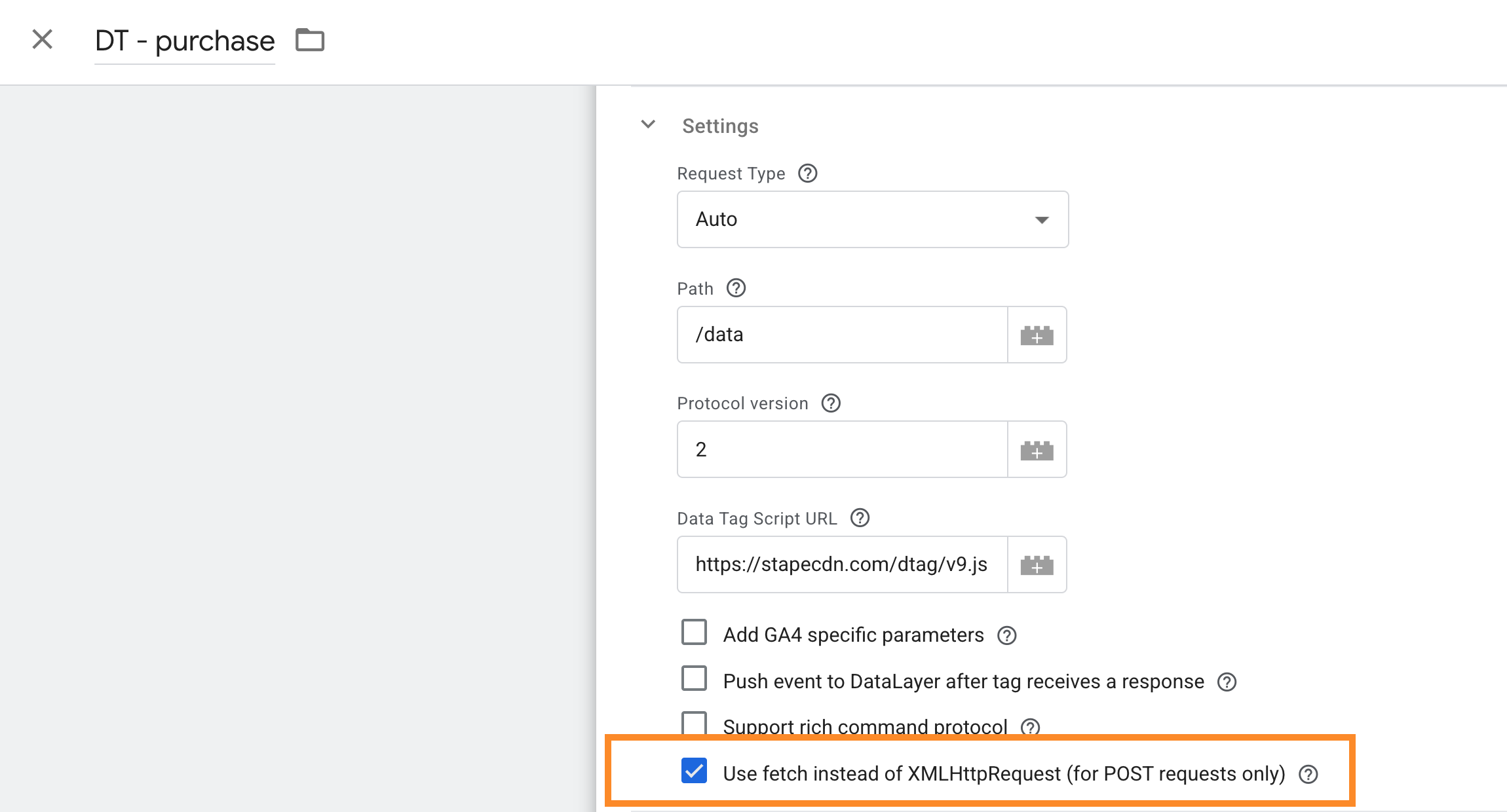This screenshot has height=812, width=1507.
Task: Click help icon beside Data Tag Script URL
Action: (x=860, y=518)
